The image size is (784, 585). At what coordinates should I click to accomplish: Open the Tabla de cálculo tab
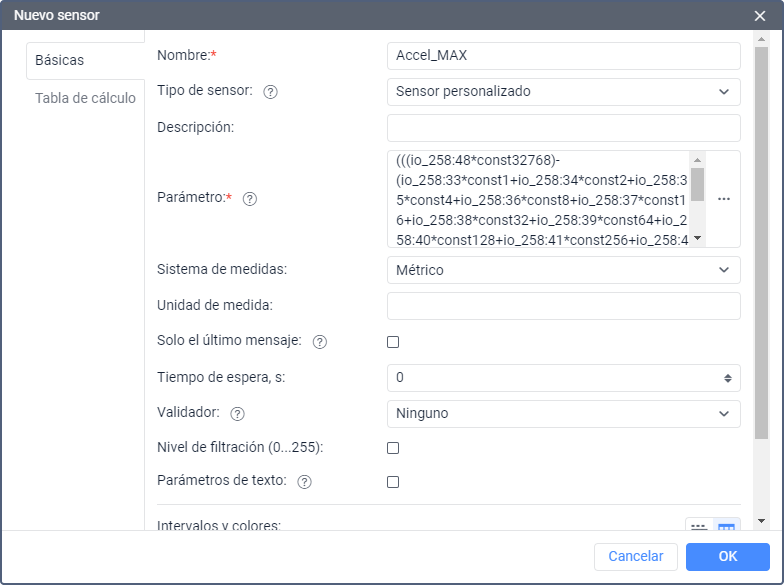tap(85, 98)
